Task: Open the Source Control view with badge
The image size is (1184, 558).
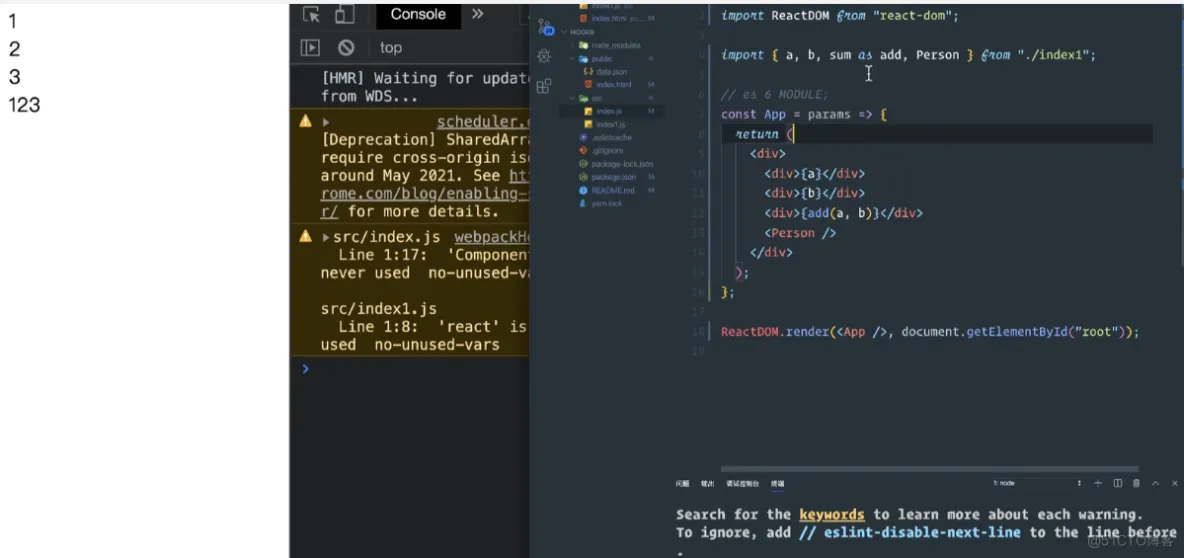Action: [545, 28]
